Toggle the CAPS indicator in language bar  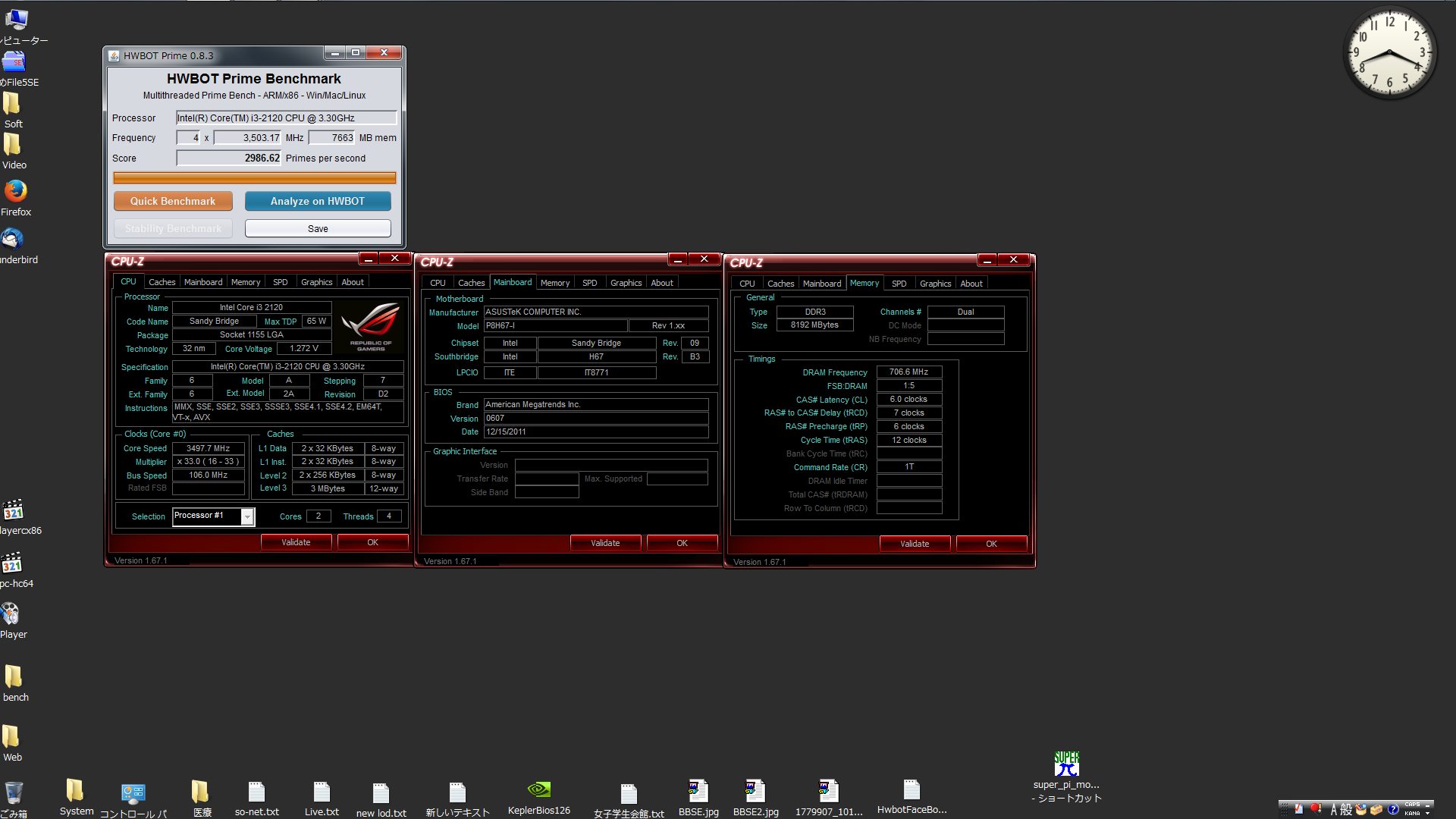(x=1412, y=805)
